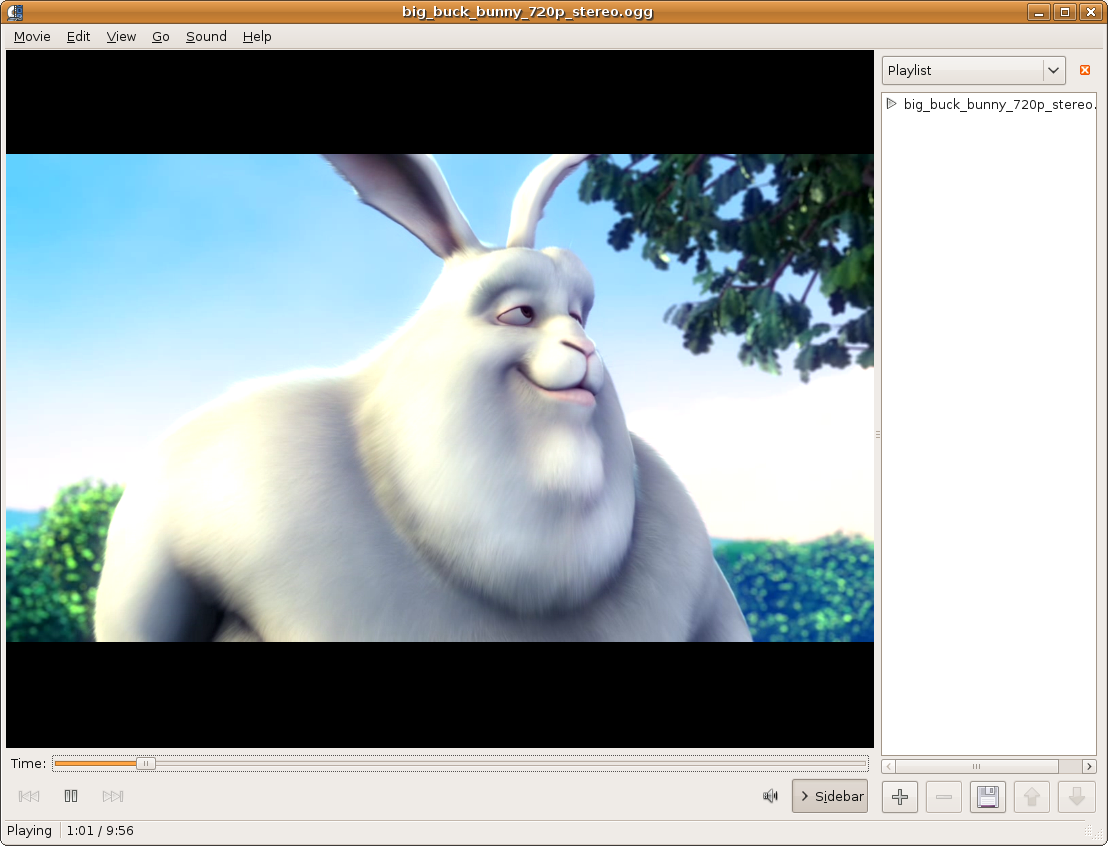Click the playlist scroll right arrow
Screen dimensions: 1108x846
point(1089,766)
